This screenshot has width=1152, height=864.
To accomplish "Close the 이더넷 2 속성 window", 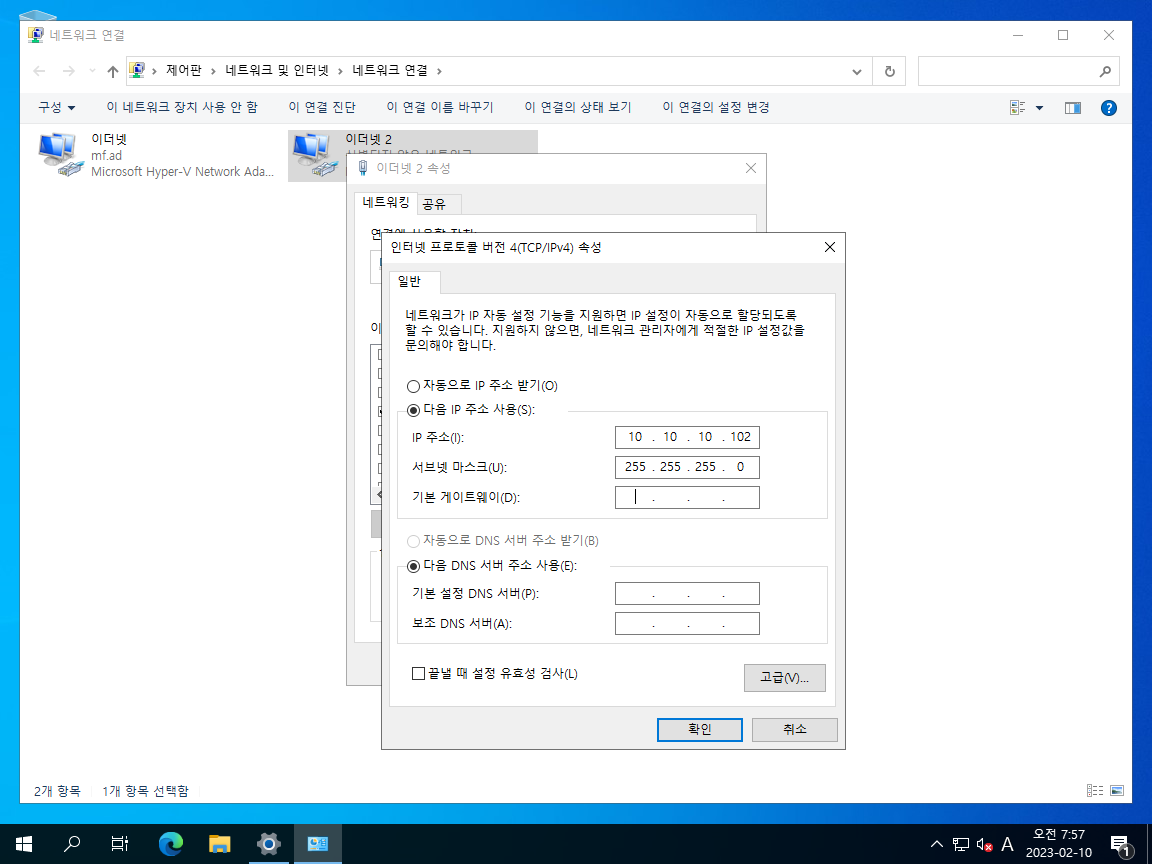I will (x=751, y=168).
